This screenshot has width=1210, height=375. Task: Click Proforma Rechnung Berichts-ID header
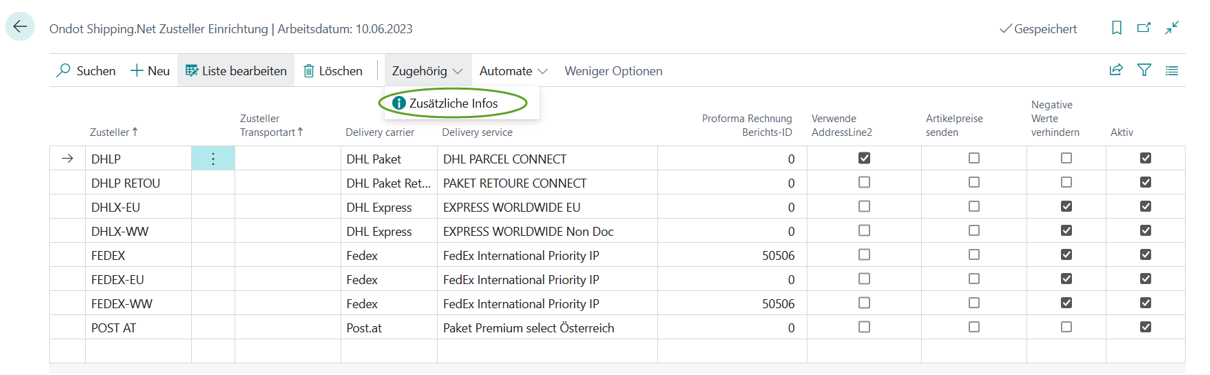tap(747, 125)
